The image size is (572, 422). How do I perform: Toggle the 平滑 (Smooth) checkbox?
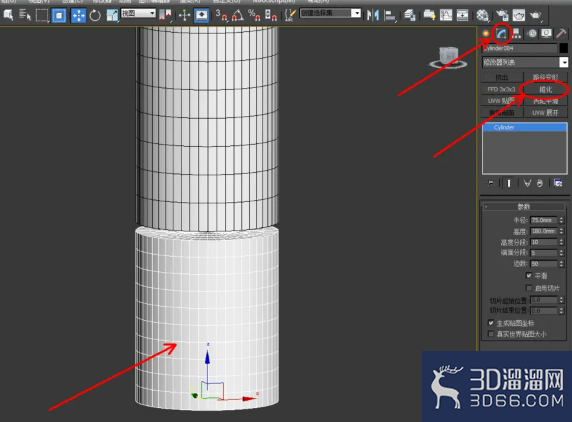coord(529,275)
